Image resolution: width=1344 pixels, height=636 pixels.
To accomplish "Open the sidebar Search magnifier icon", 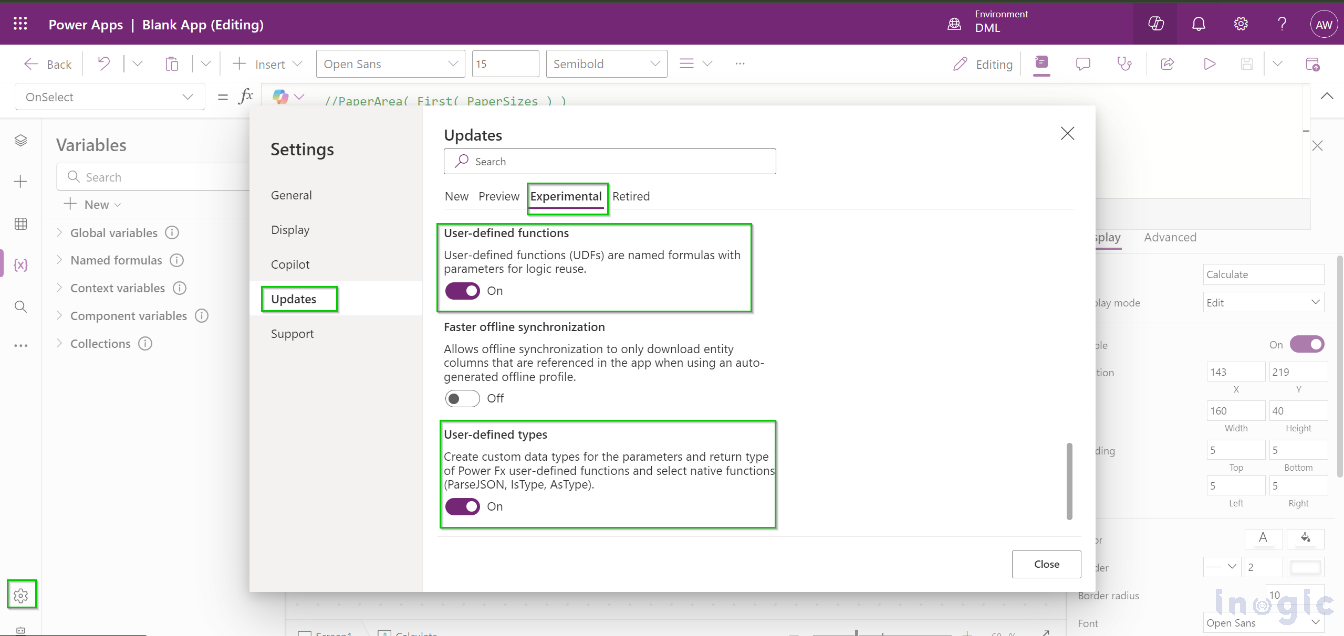I will (21, 307).
